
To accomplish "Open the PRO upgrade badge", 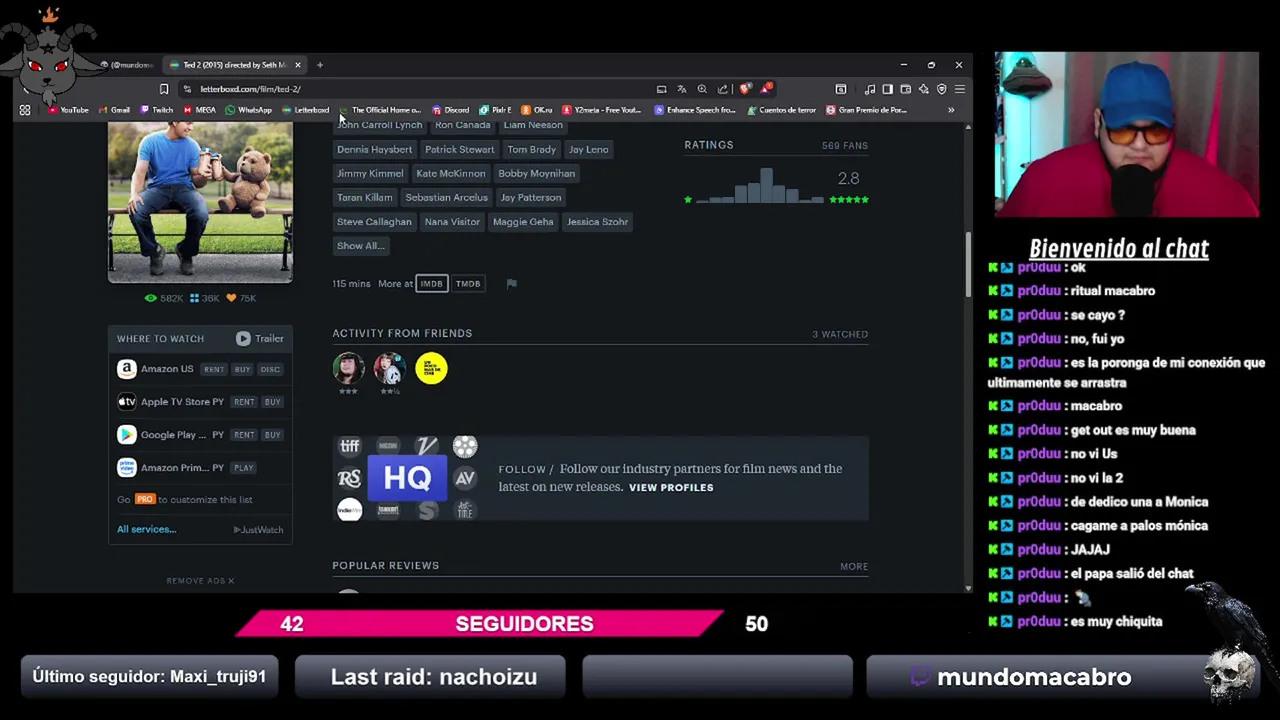I will click(x=145, y=499).
